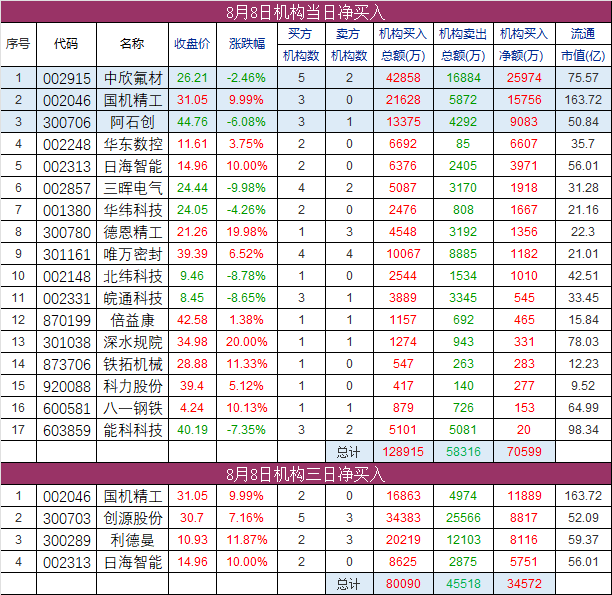Image resolution: width=612 pixels, height=595 pixels.
Task: Select market cap value 98.34
Action: pos(583,430)
